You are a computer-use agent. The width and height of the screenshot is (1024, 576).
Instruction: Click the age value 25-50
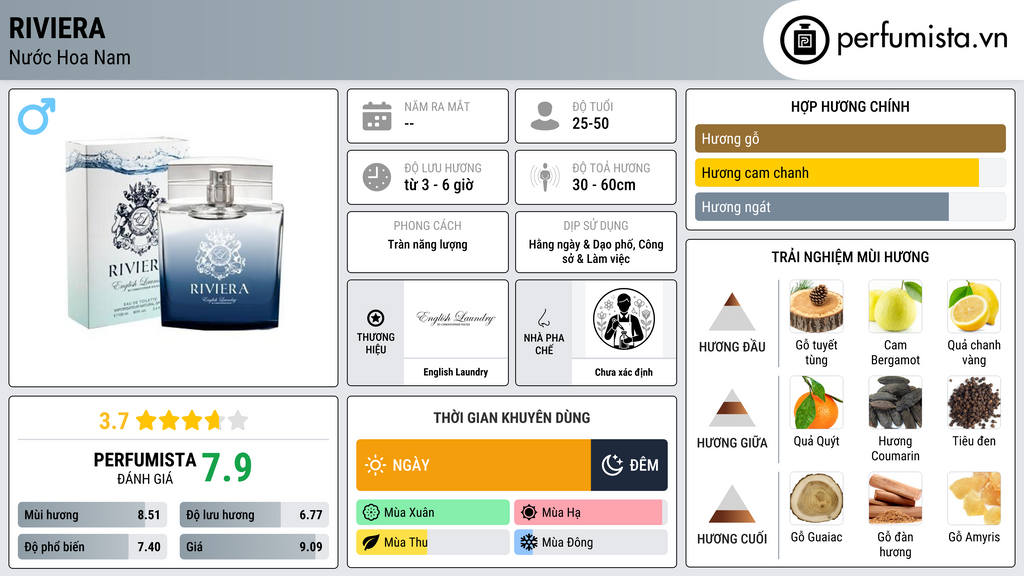point(590,123)
